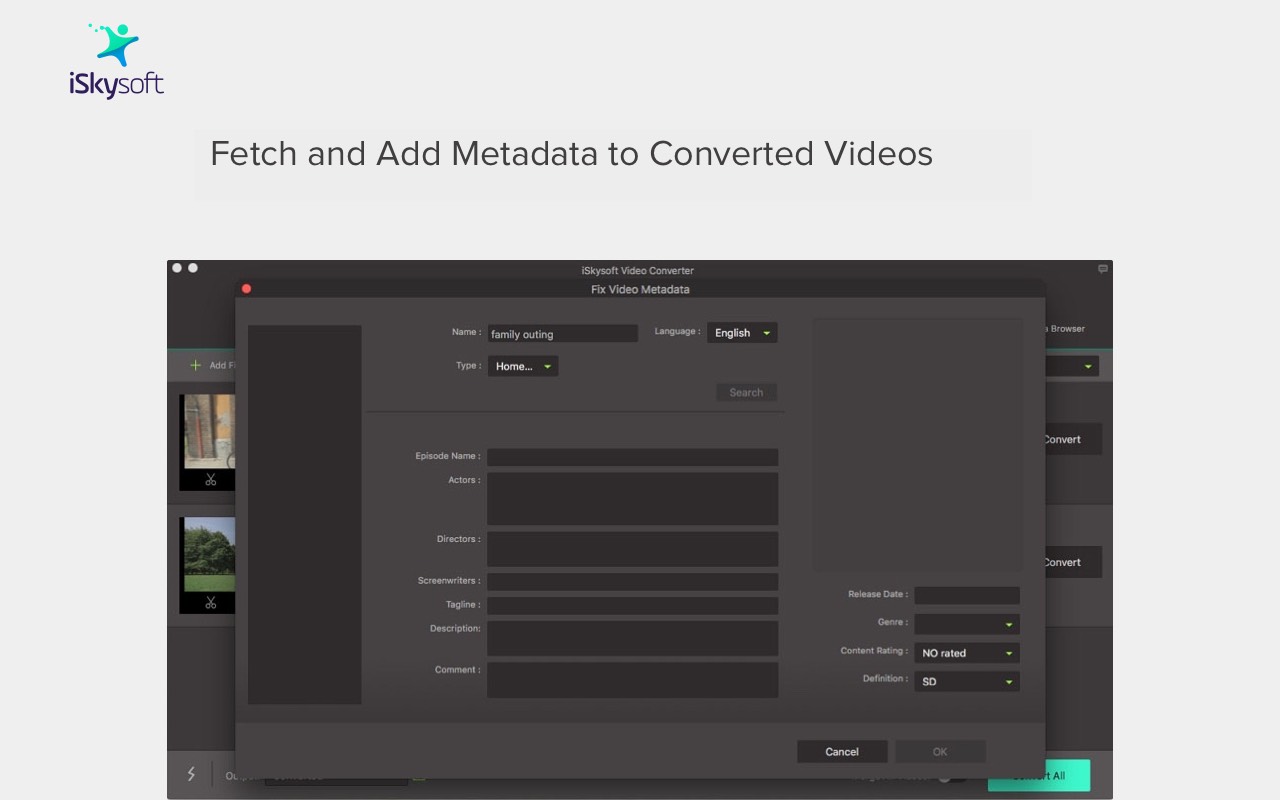1280x800 pixels.
Task: Click the Name field containing family outing
Action: tap(562, 334)
